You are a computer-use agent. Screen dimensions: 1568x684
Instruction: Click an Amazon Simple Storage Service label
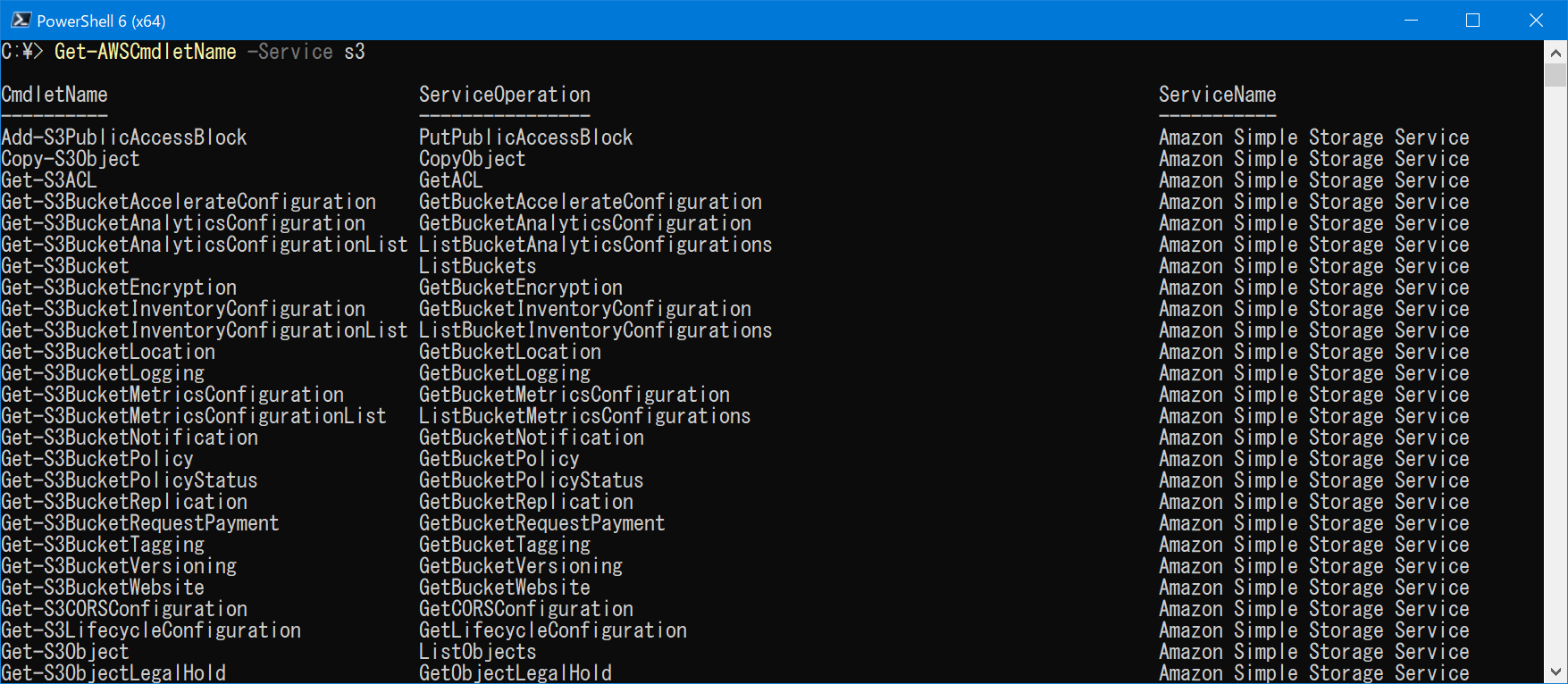[1313, 137]
